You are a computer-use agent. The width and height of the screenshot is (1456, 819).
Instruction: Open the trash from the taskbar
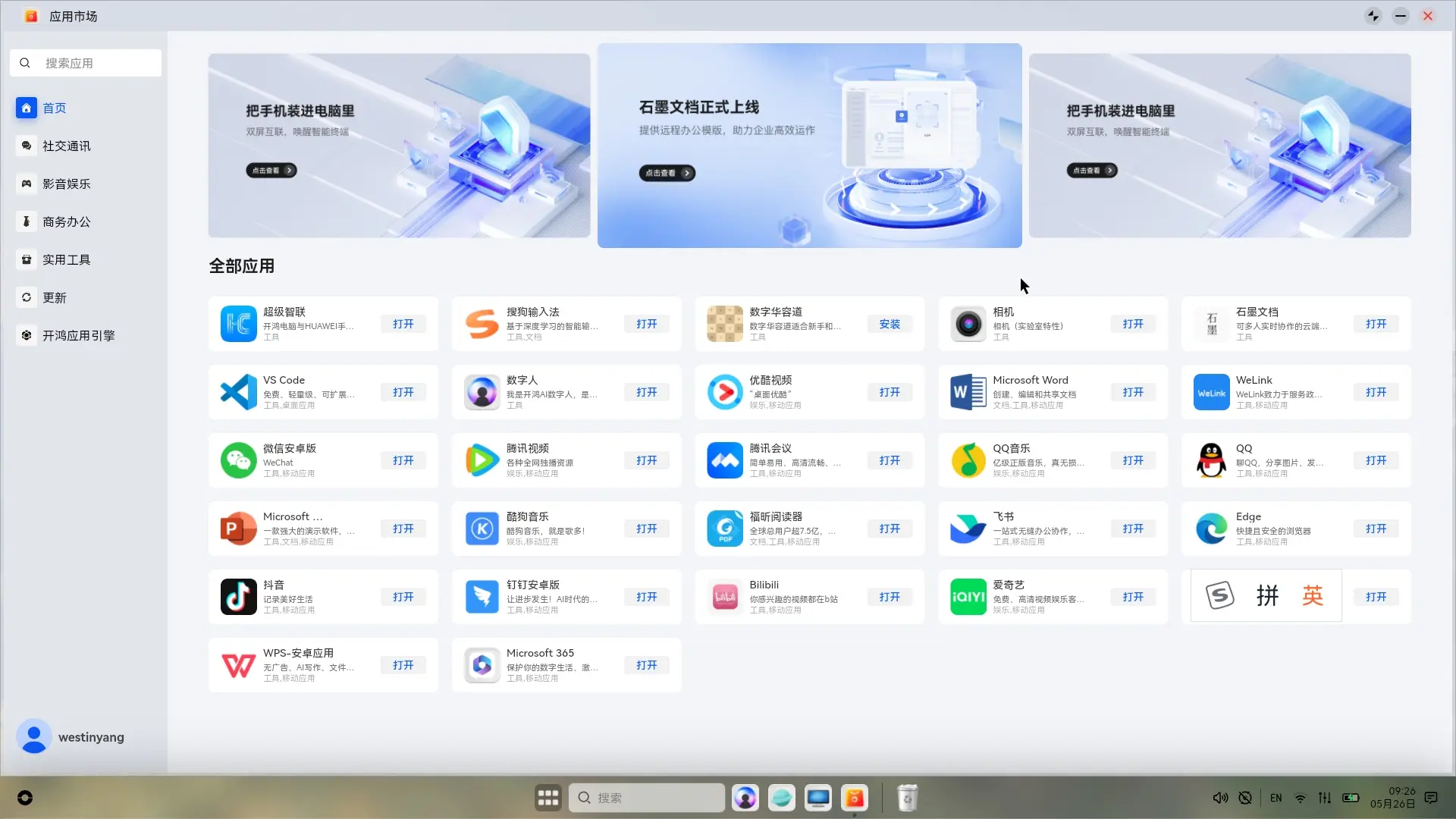click(907, 798)
